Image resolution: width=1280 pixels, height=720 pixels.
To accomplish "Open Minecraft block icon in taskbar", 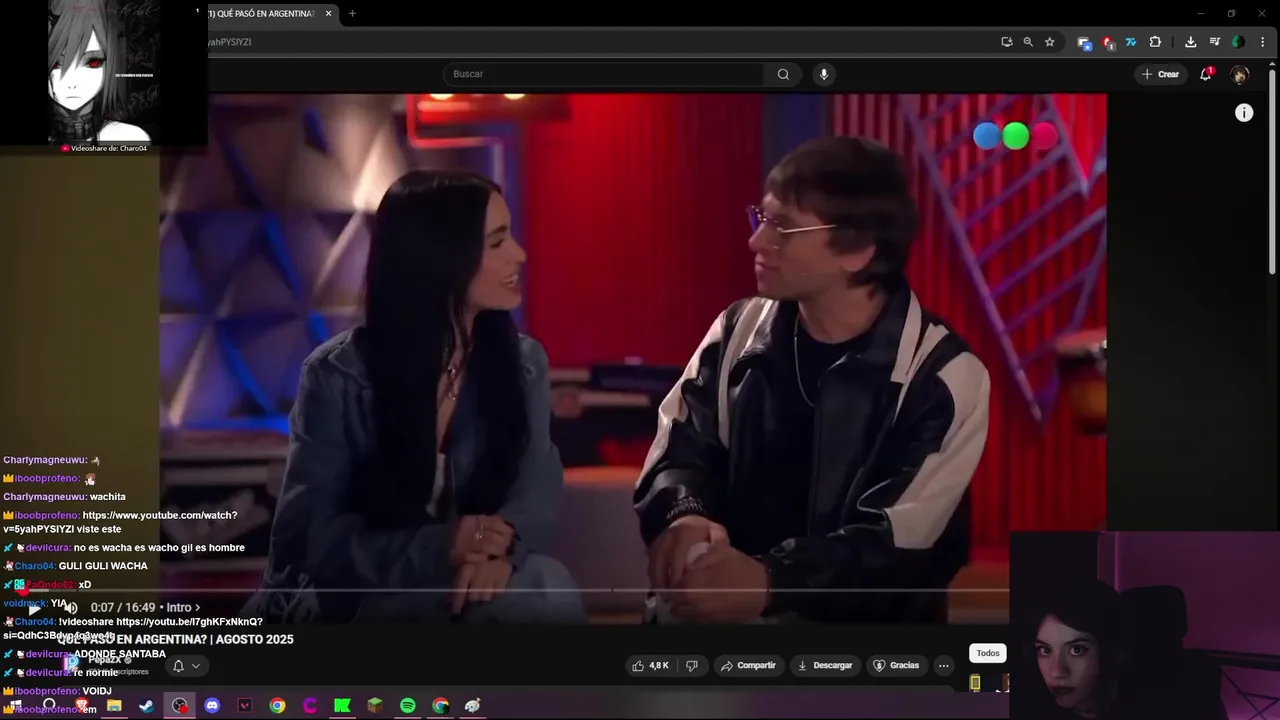I will (x=375, y=705).
